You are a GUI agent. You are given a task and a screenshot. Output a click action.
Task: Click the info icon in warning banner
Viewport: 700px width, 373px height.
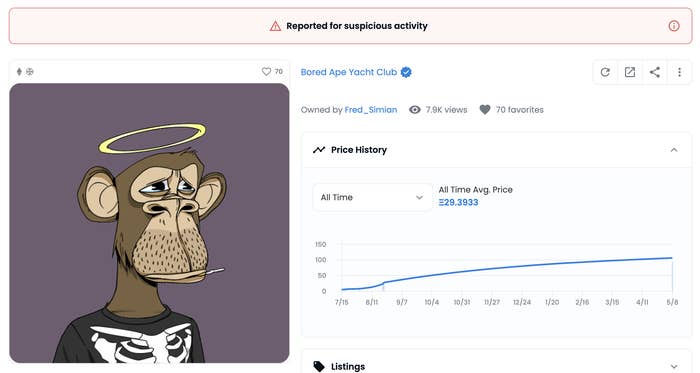674,26
